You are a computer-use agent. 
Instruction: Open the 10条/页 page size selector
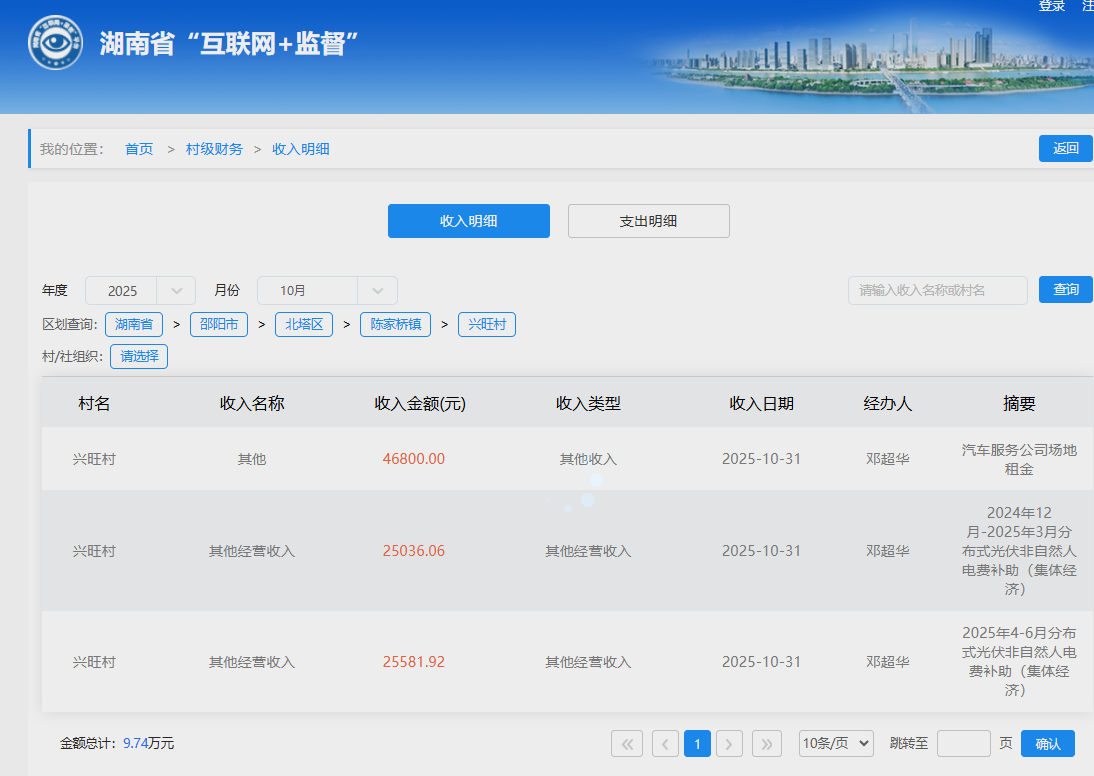(836, 744)
